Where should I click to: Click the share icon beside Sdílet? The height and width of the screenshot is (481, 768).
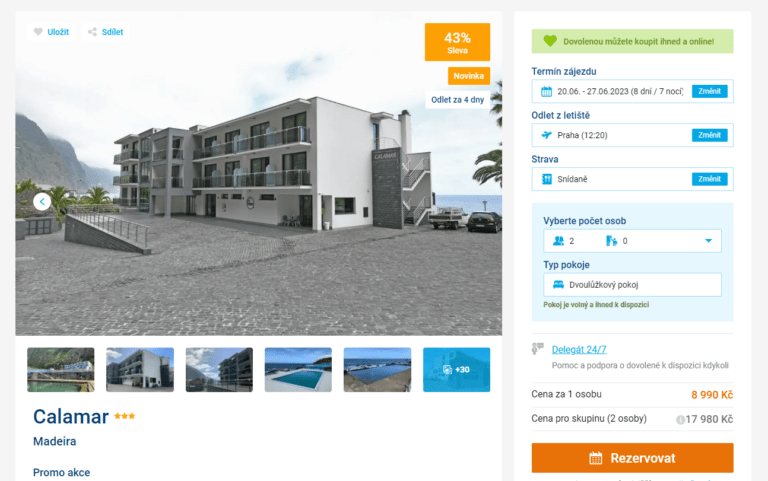click(x=92, y=32)
